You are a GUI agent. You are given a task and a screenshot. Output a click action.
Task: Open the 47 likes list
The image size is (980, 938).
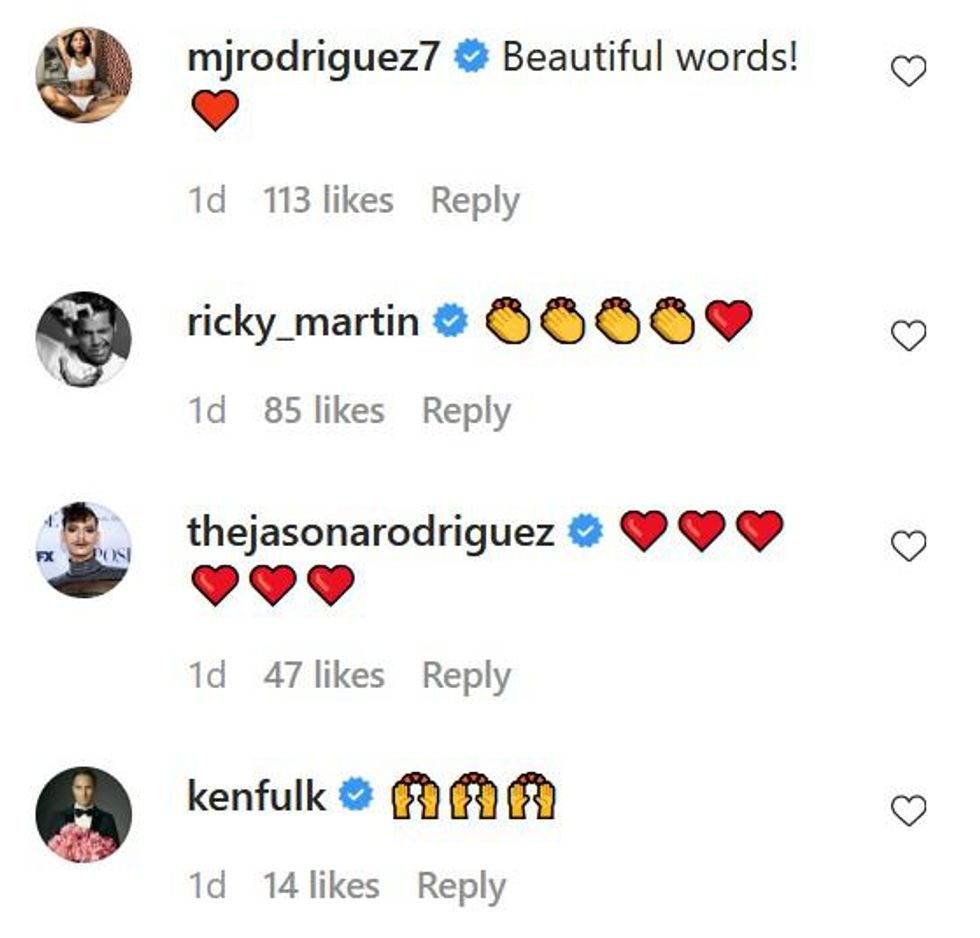tap(324, 676)
